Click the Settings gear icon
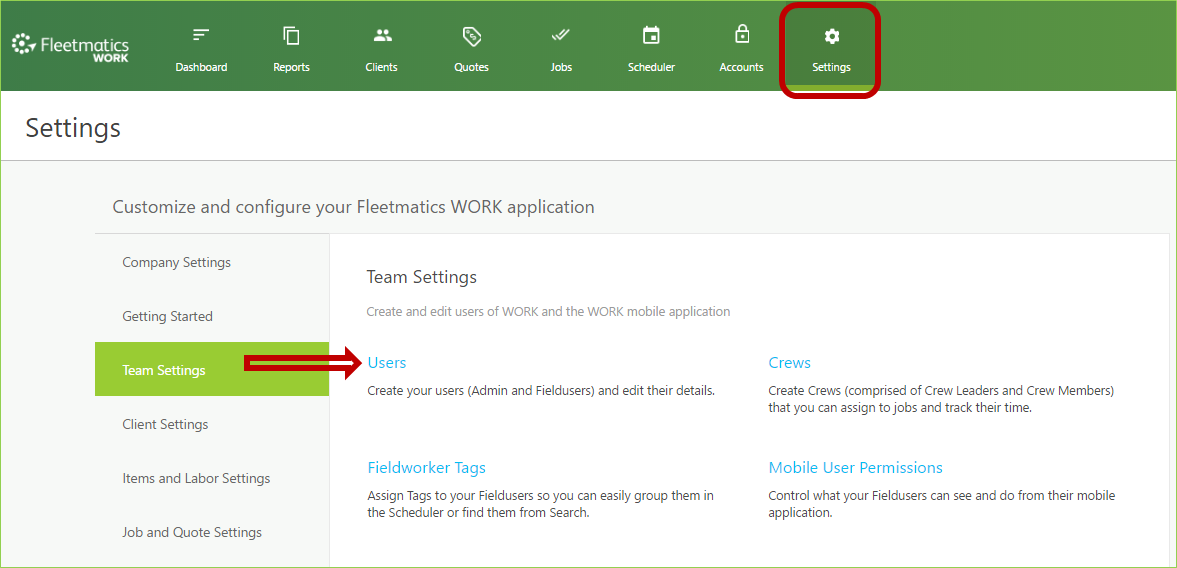 click(x=831, y=36)
